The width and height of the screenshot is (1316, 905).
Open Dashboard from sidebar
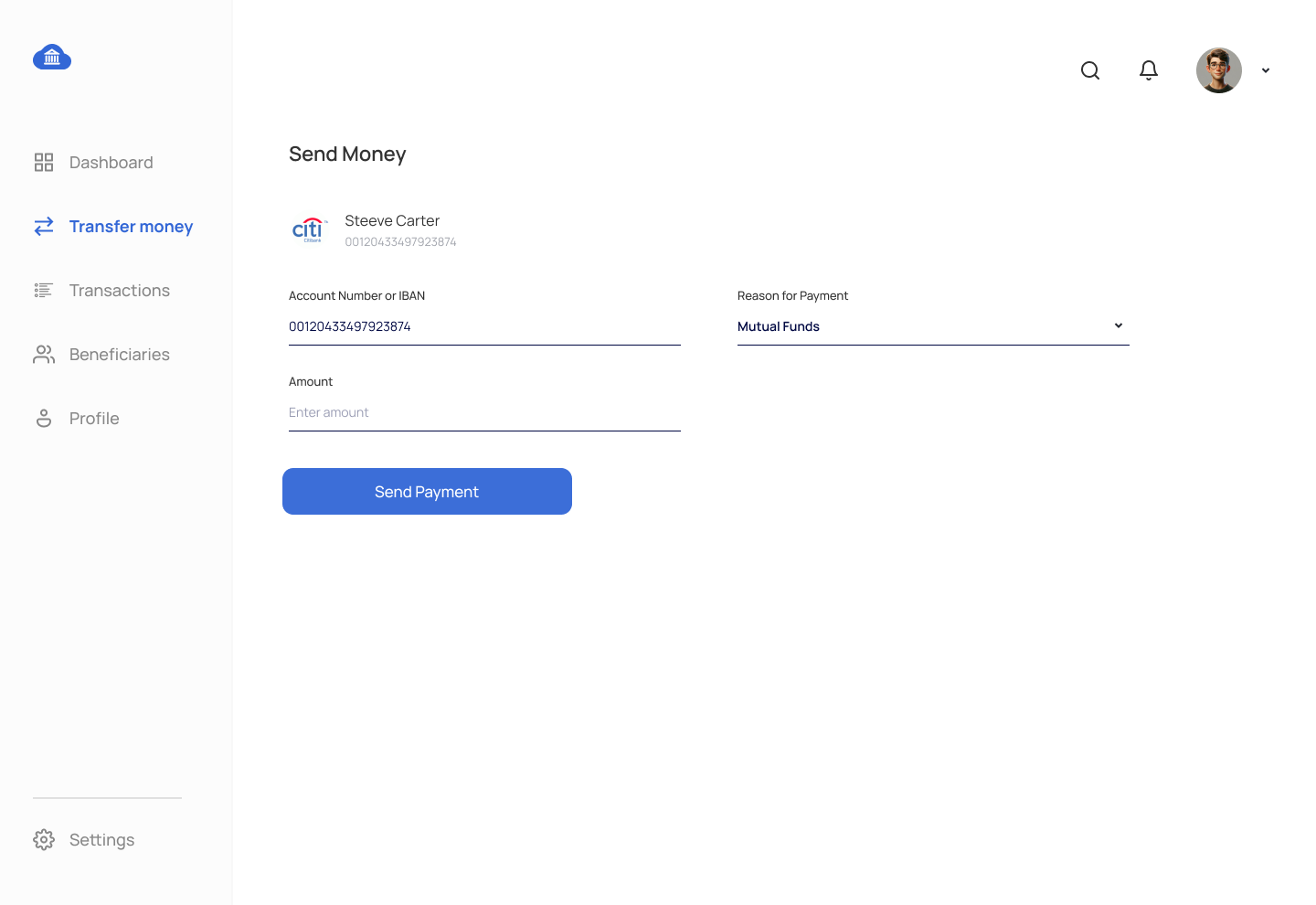pos(111,163)
